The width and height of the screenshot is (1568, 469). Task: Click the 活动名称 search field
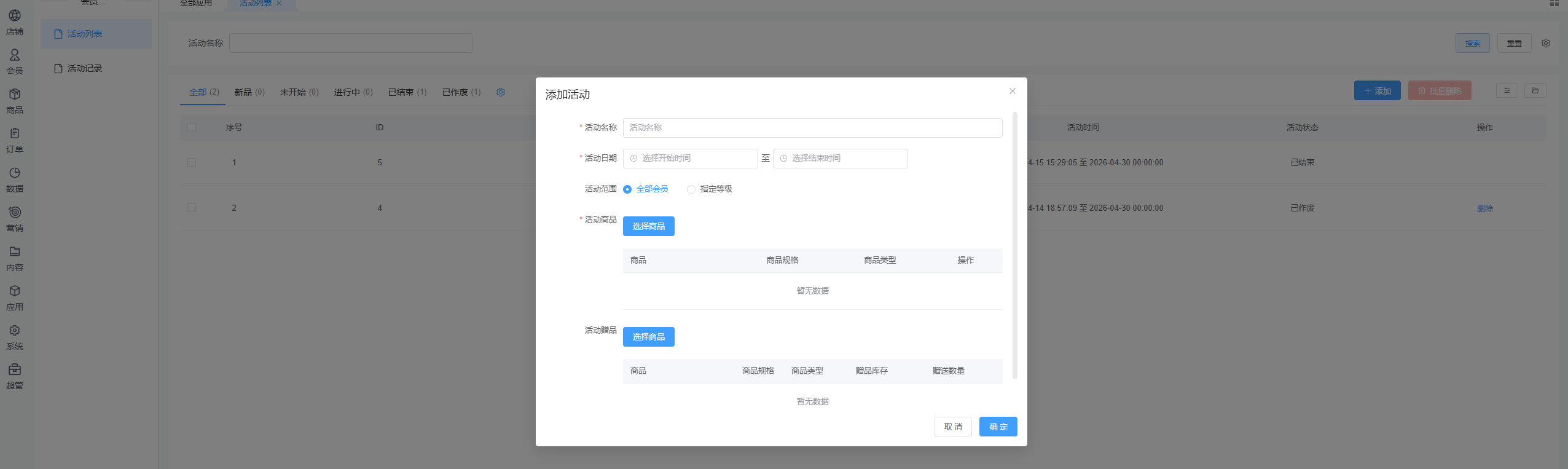click(x=351, y=43)
